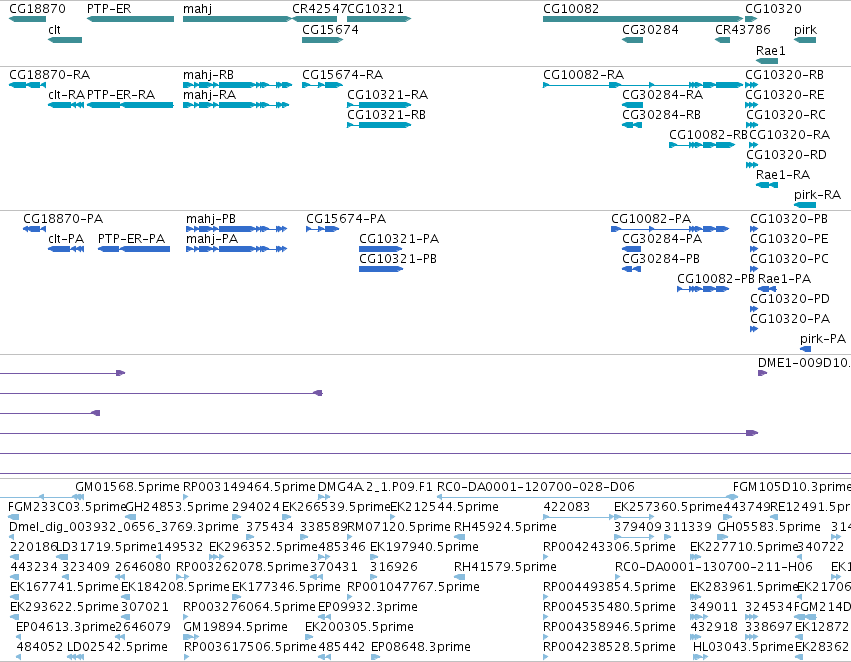
Task: Select transcript CG10082-RB
Action: 708,135
